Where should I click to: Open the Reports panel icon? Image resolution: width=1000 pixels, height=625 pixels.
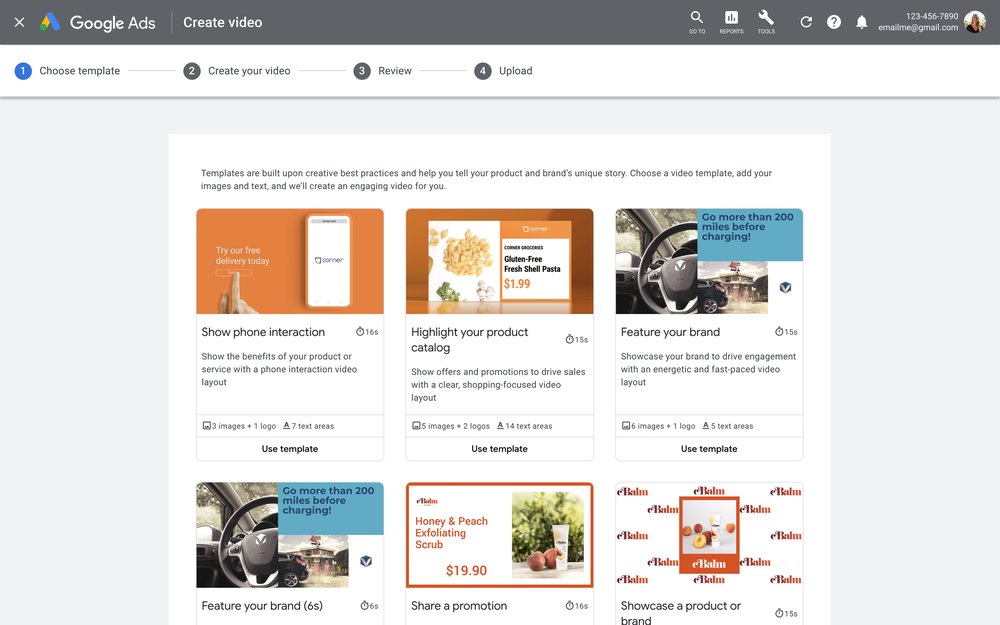(731, 20)
